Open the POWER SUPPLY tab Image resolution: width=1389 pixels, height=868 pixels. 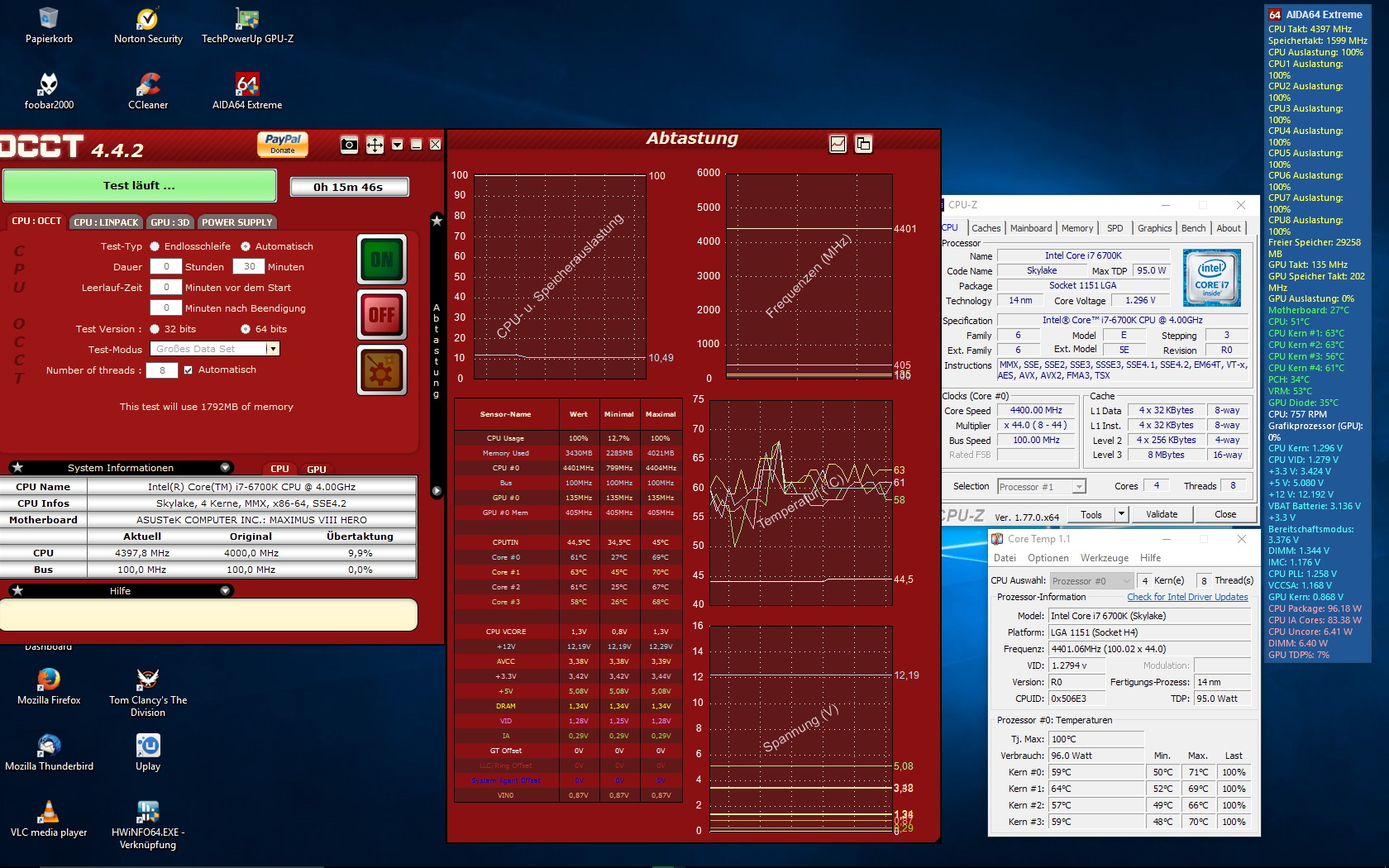coord(237,222)
